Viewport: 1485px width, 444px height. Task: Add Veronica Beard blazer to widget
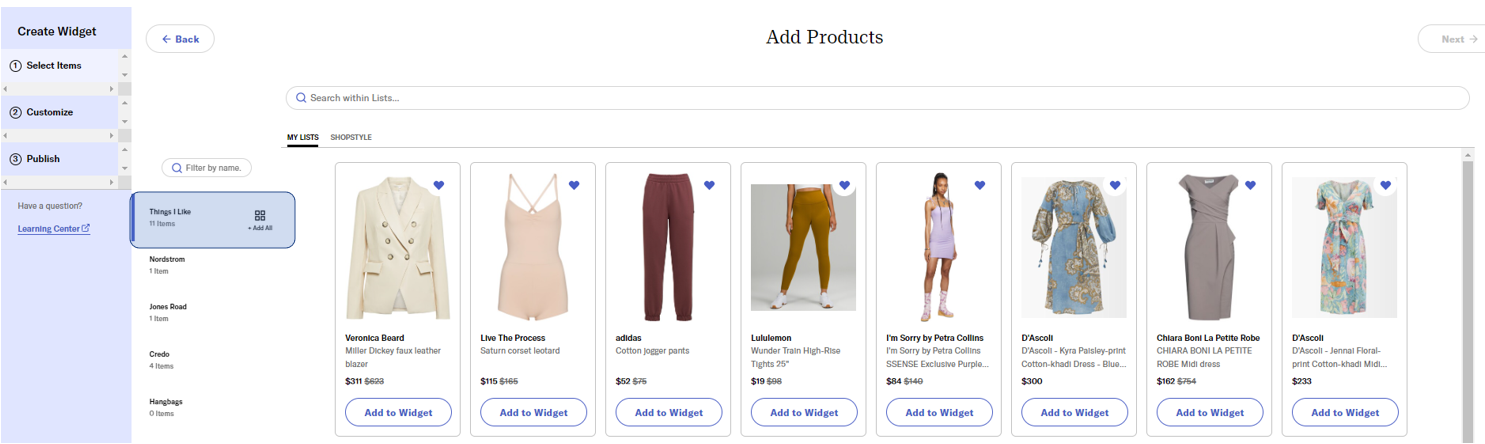pos(398,412)
